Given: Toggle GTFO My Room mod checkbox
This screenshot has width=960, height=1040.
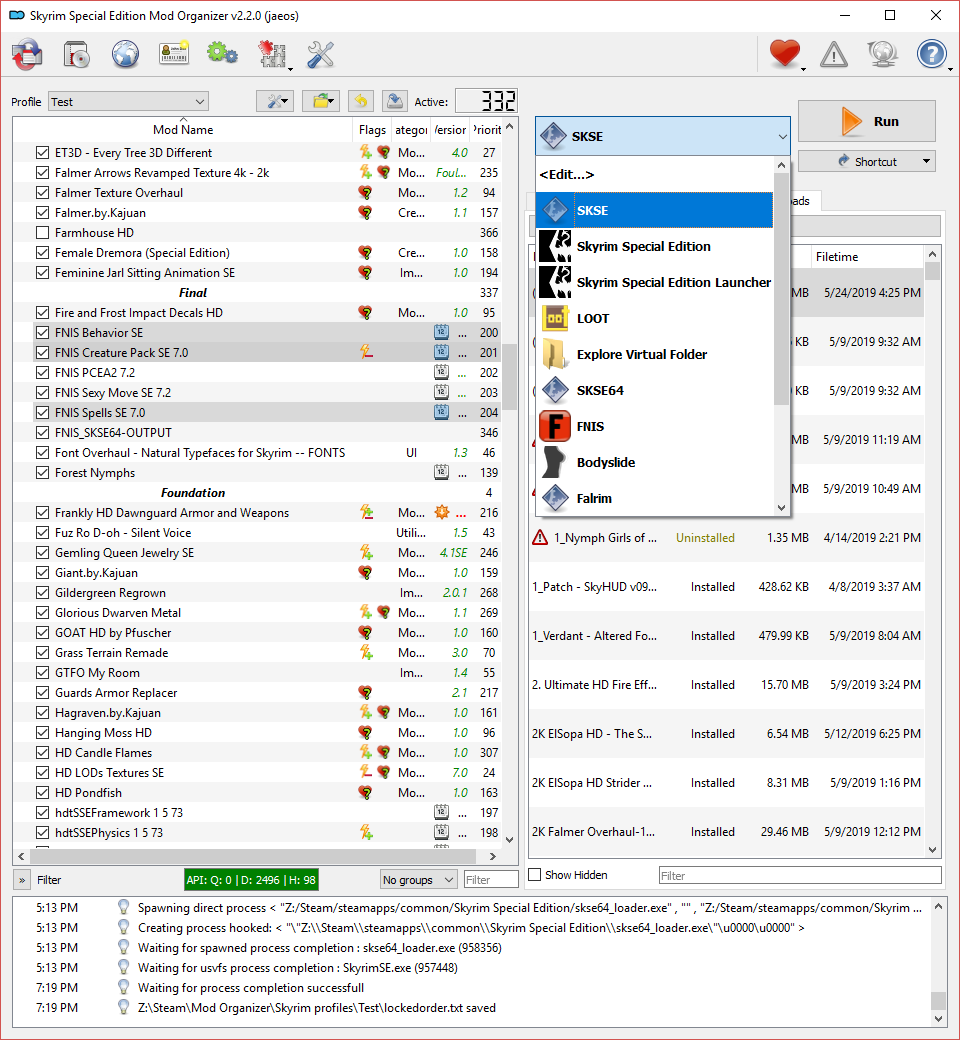Looking at the screenshot, I should (42, 673).
